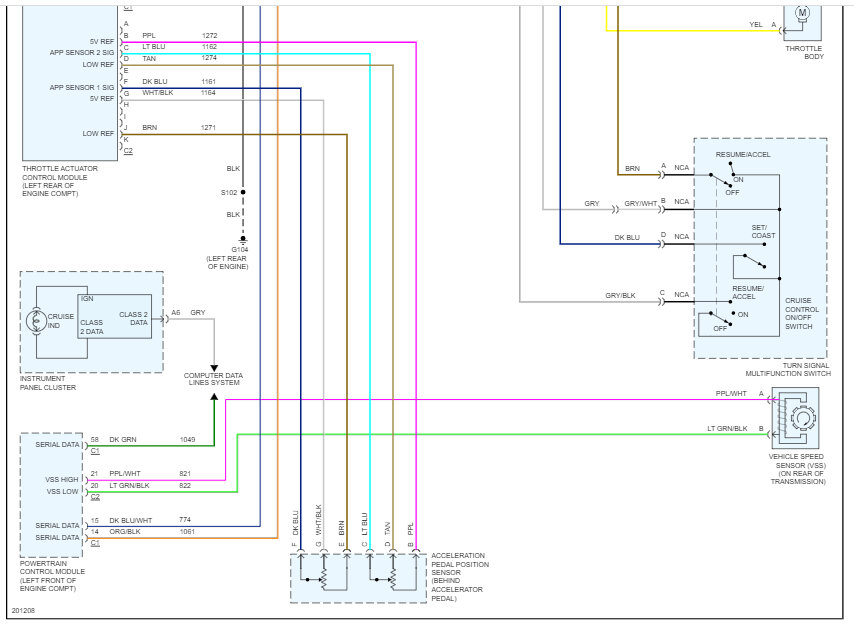Image resolution: width=854 pixels, height=625 pixels.
Task: Click the TAN label beside circuit 1274
Action: (x=149, y=58)
